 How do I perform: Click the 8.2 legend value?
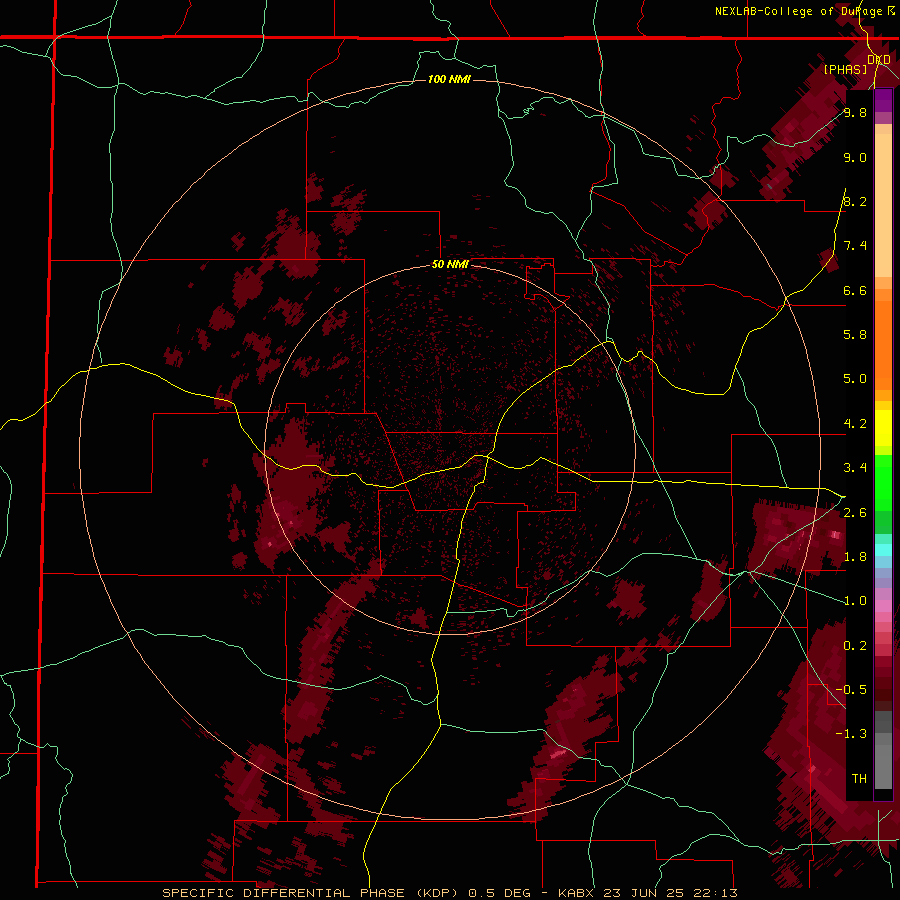pyautogui.click(x=855, y=201)
